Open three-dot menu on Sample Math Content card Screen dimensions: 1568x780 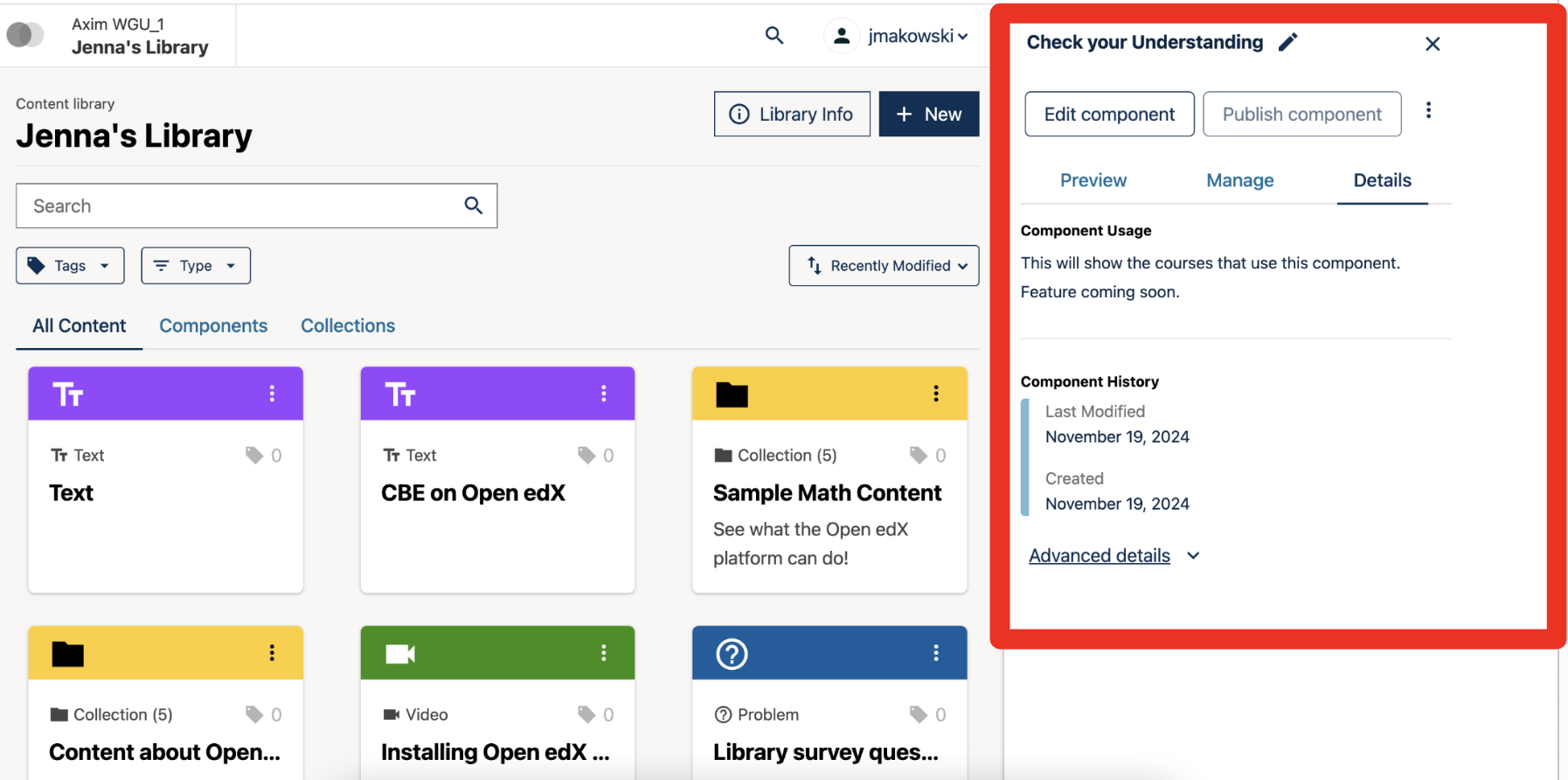point(935,393)
